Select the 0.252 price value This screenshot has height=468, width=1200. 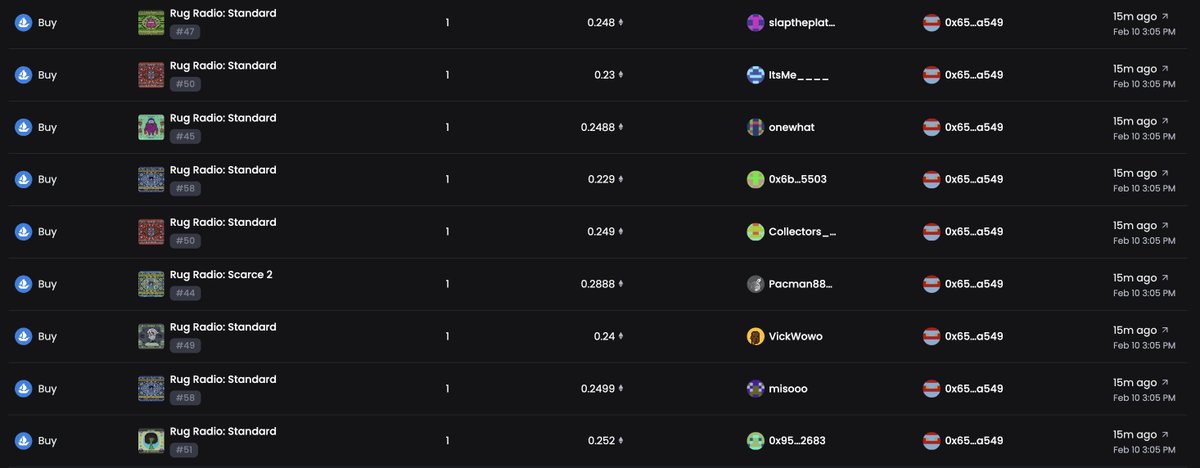point(601,440)
